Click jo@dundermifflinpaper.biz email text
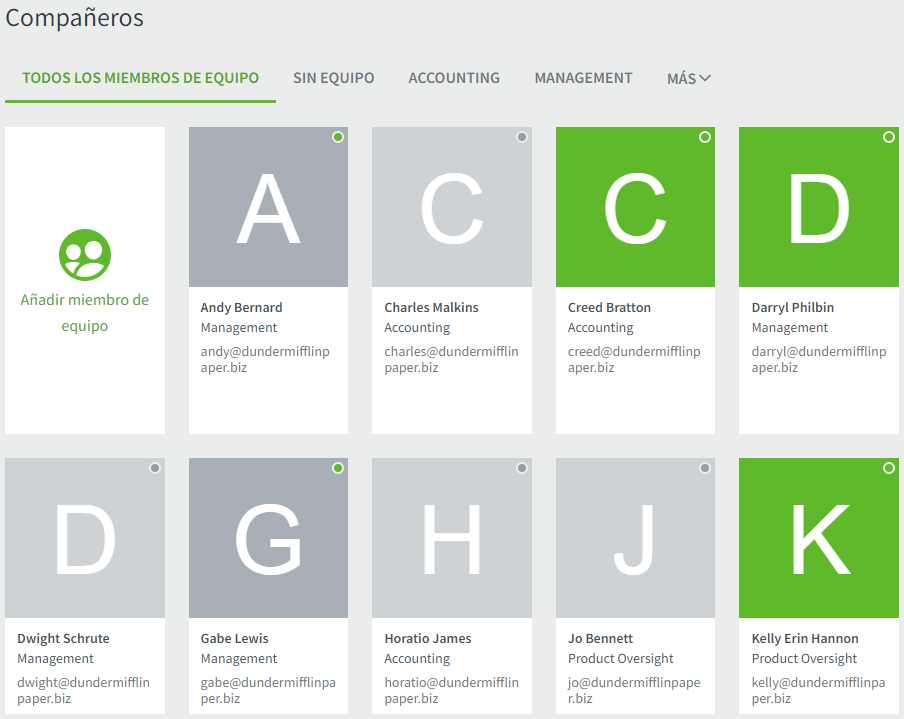 (x=634, y=690)
